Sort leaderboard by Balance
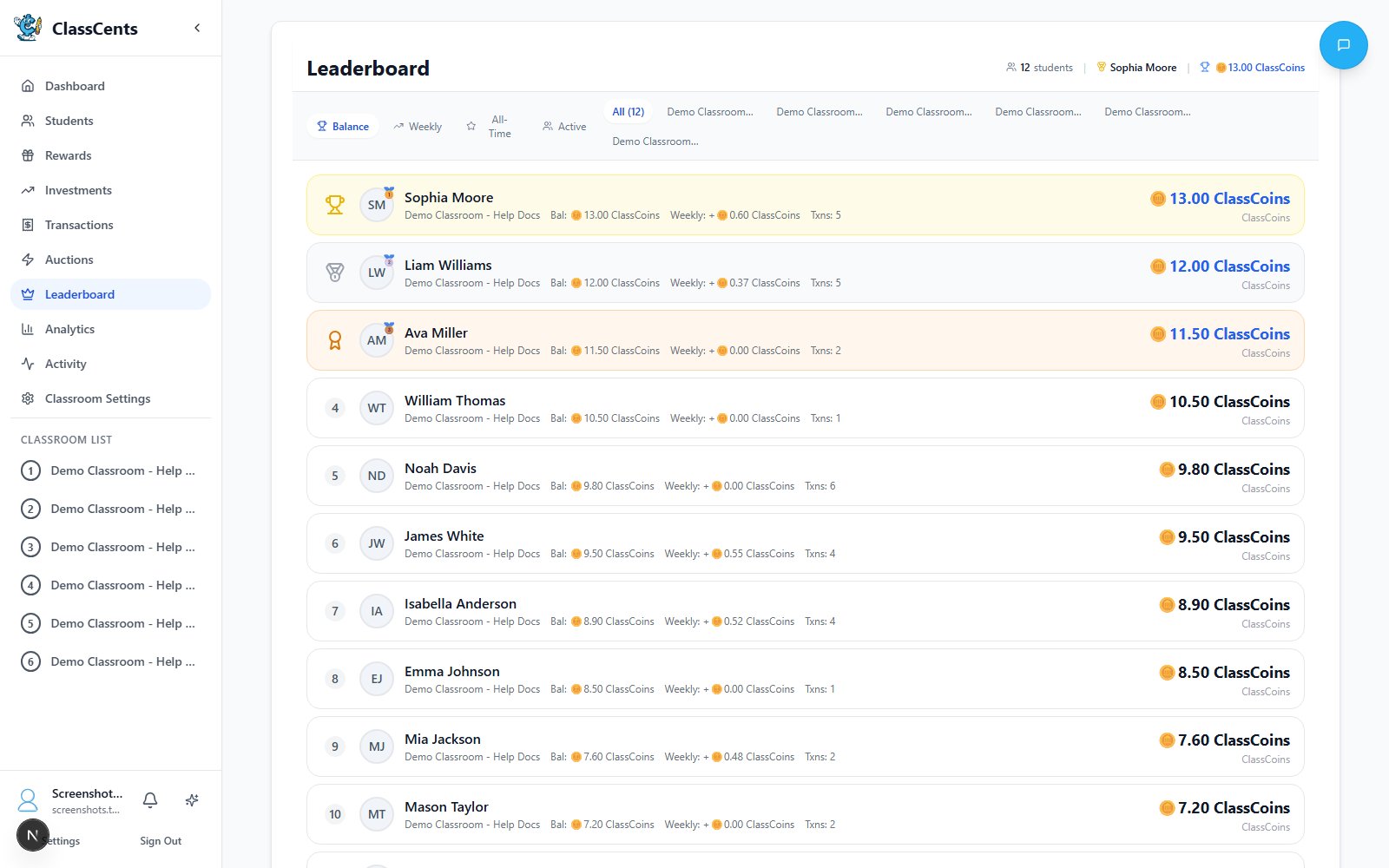The height and width of the screenshot is (868, 1389). pyautogui.click(x=342, y=127)
